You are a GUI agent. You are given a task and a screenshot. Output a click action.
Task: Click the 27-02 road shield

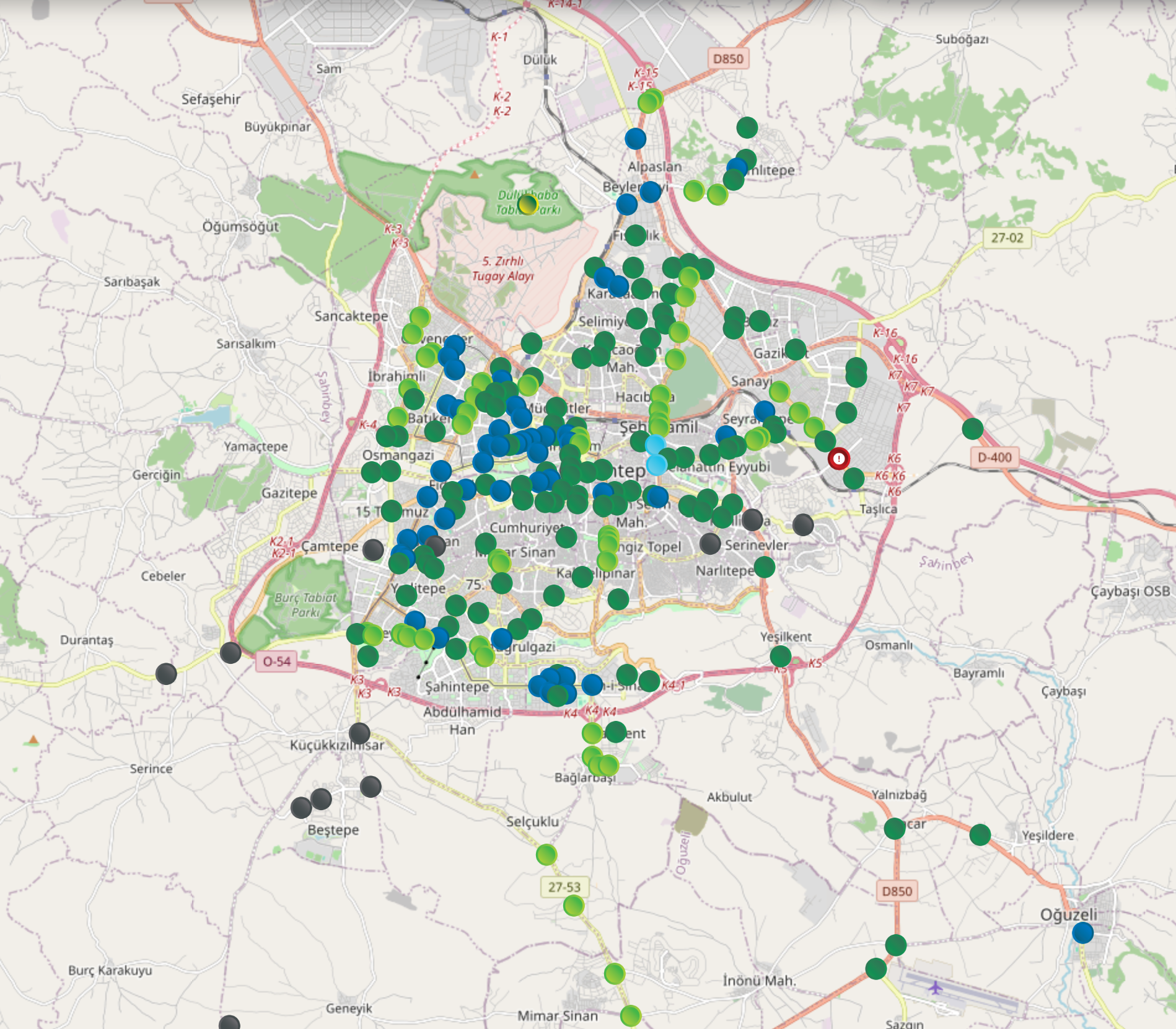coord(1007,237)
